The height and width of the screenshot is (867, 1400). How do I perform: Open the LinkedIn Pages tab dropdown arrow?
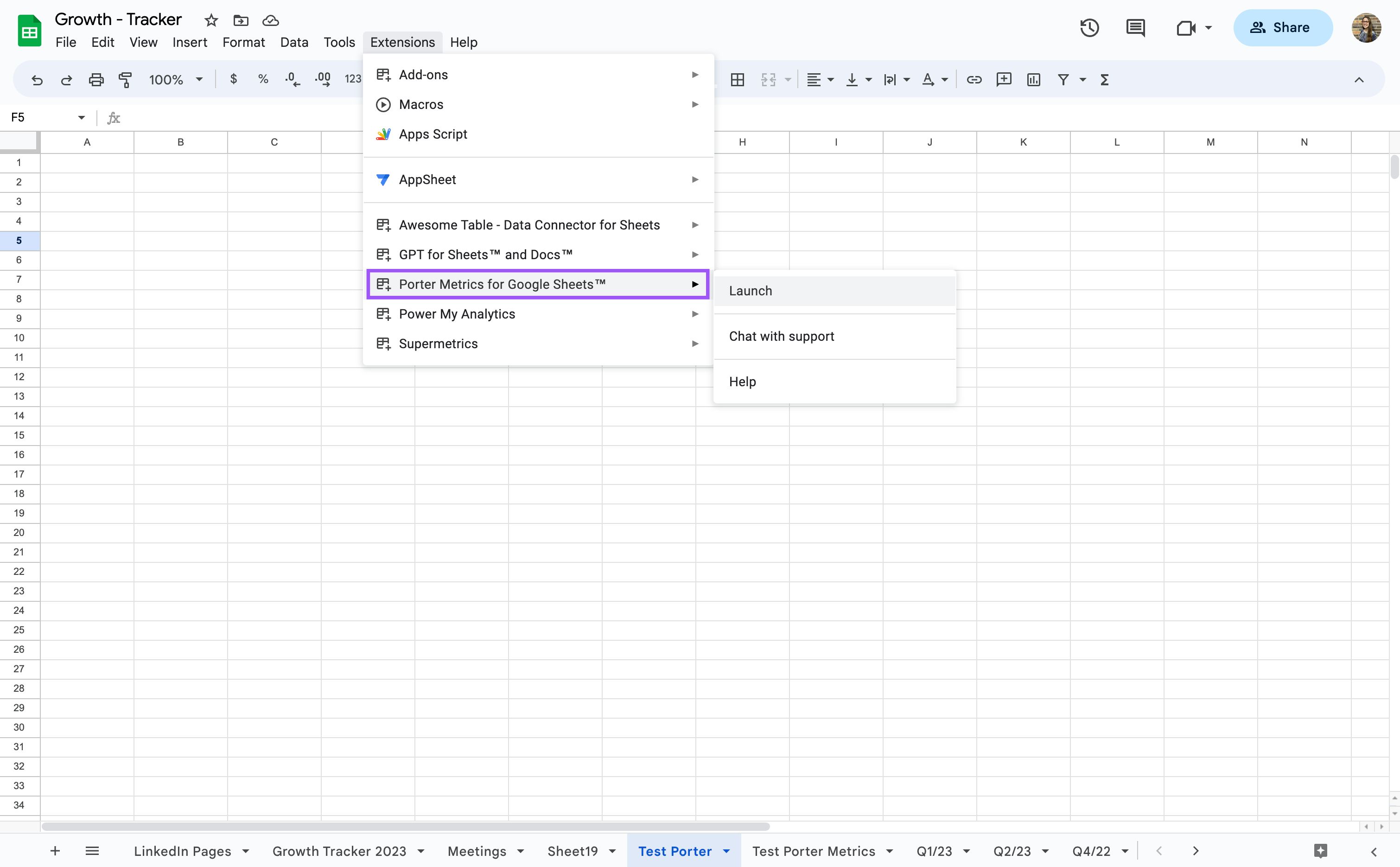(246, 851)
